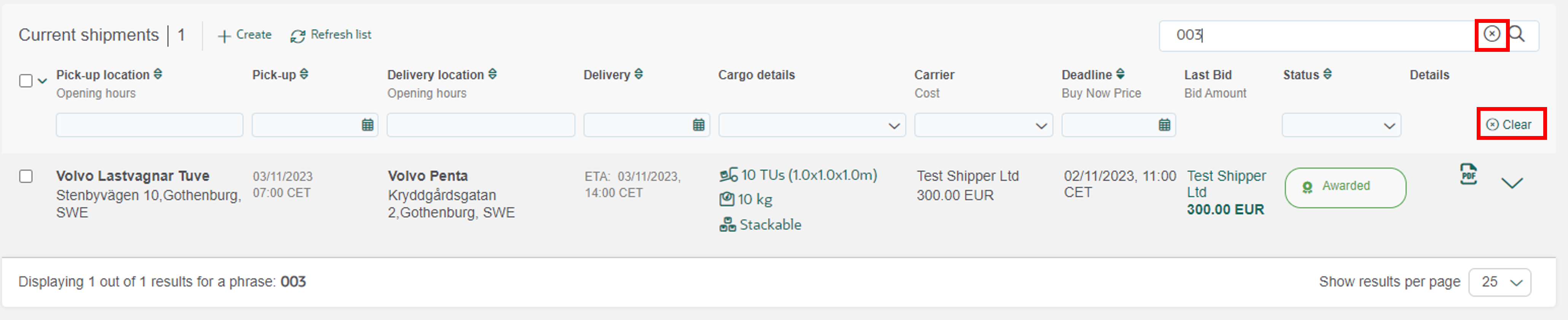Select the Volvo Lastvagnar Tuve shipment checkbox
The image size is (1568, 320).
pos(25,176)
